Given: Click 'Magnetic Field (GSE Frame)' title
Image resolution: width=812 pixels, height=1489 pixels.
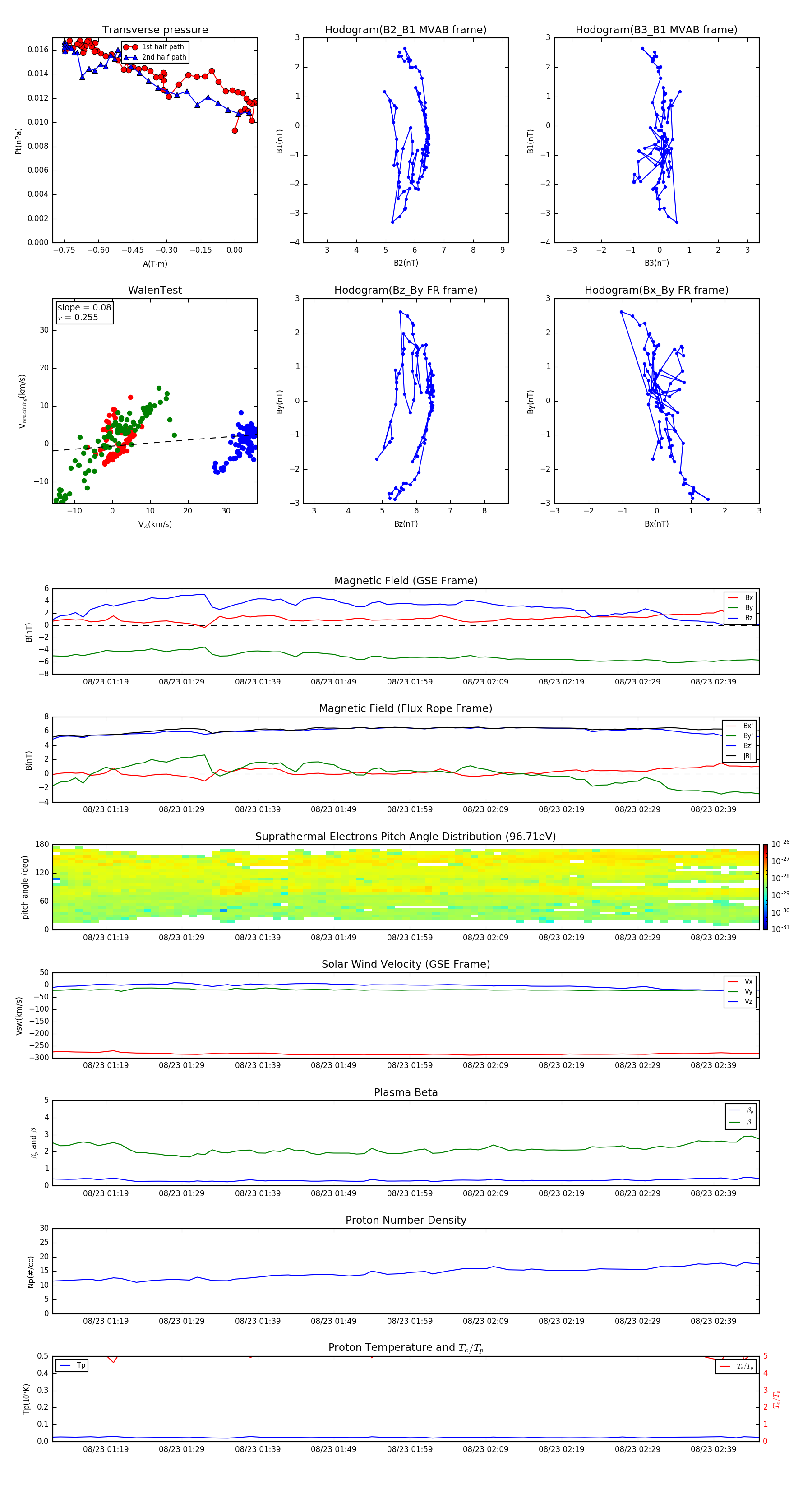Looking at the screenshot, I should point(406,581).
